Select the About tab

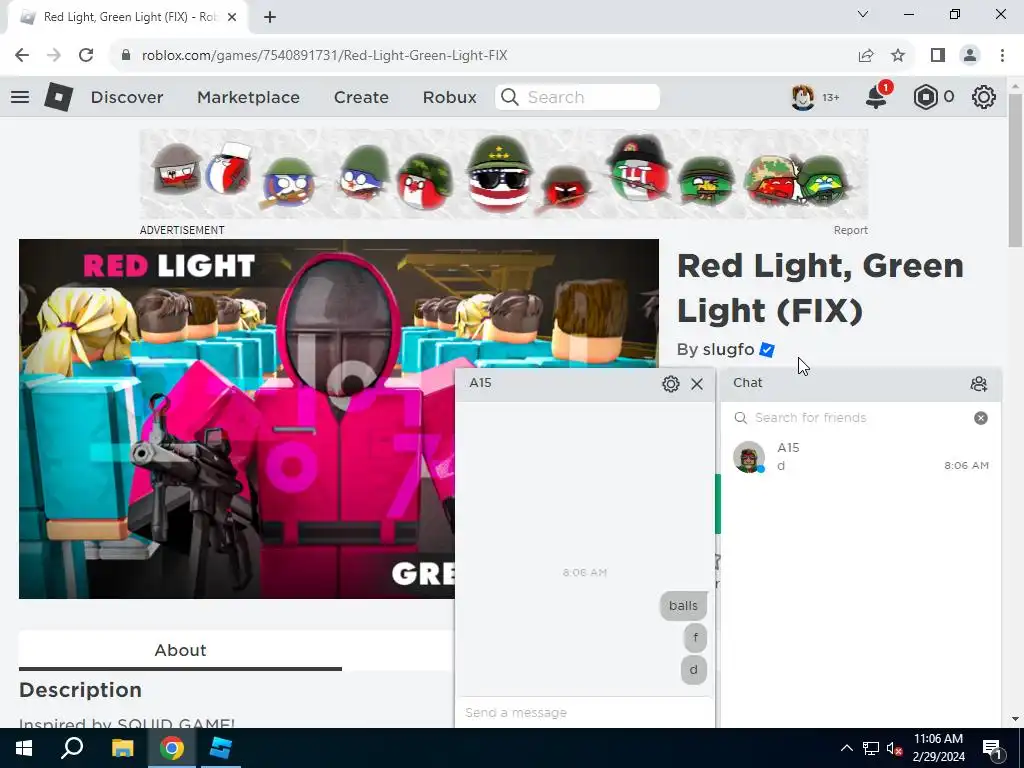click(180, 650)
